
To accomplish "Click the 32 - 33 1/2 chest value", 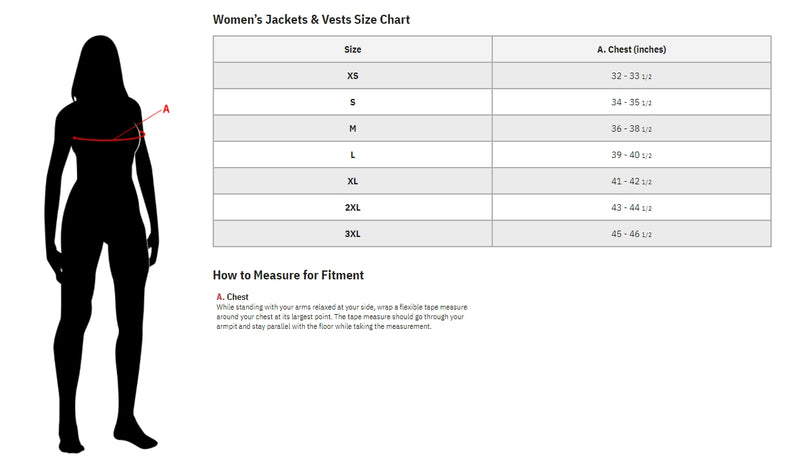I will [x=631, y=76].
